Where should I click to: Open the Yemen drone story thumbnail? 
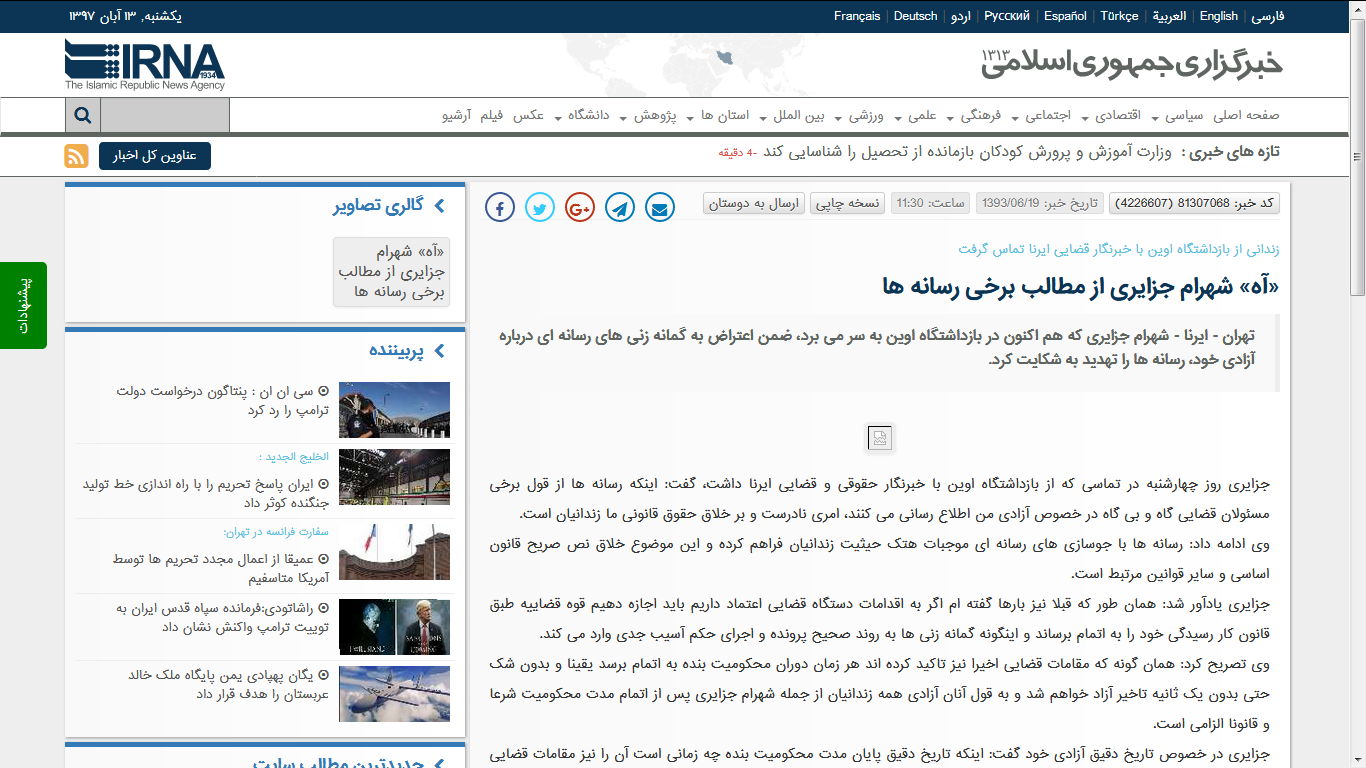(394, 693)
